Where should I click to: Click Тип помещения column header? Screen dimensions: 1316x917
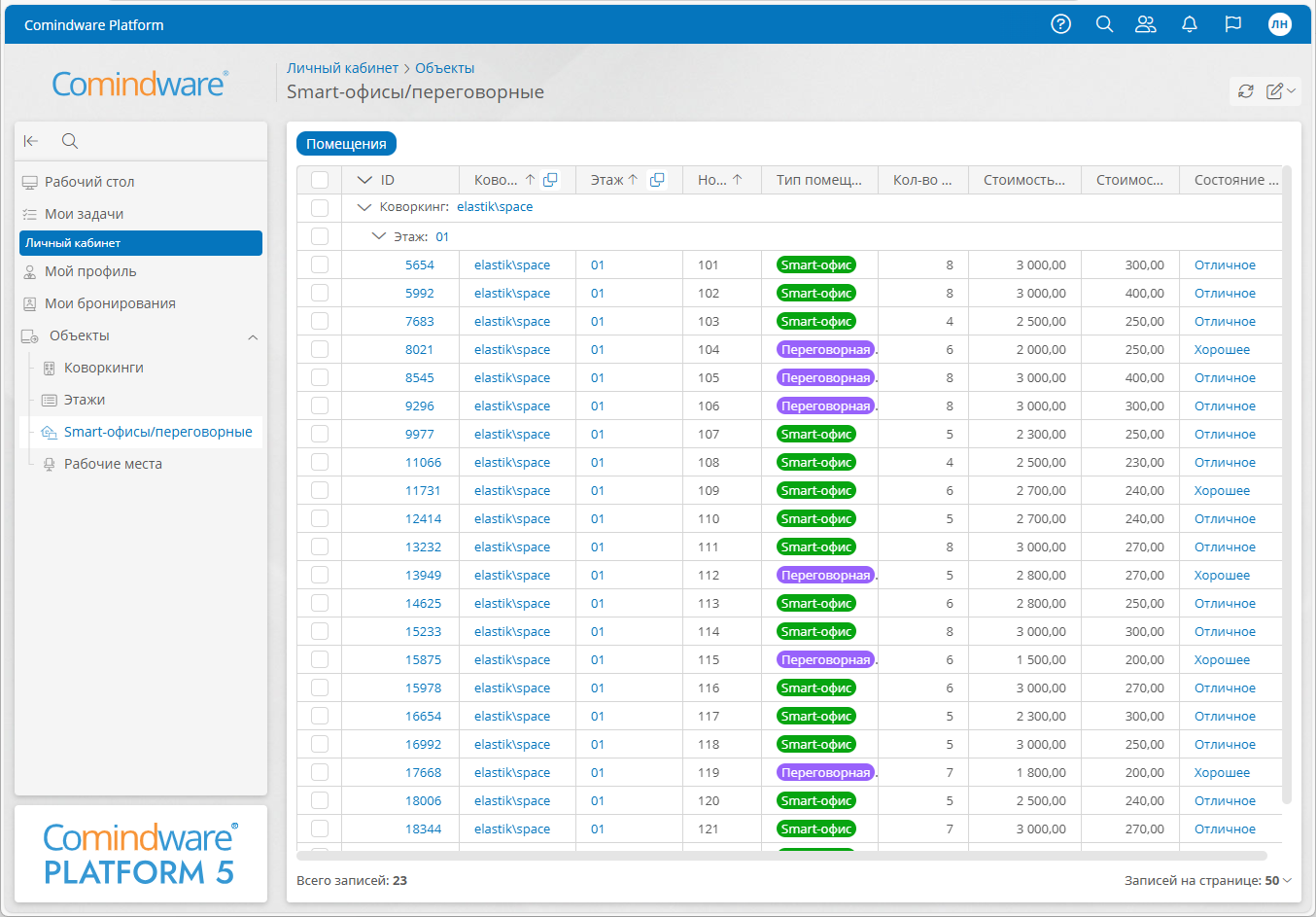click(819, 180)
